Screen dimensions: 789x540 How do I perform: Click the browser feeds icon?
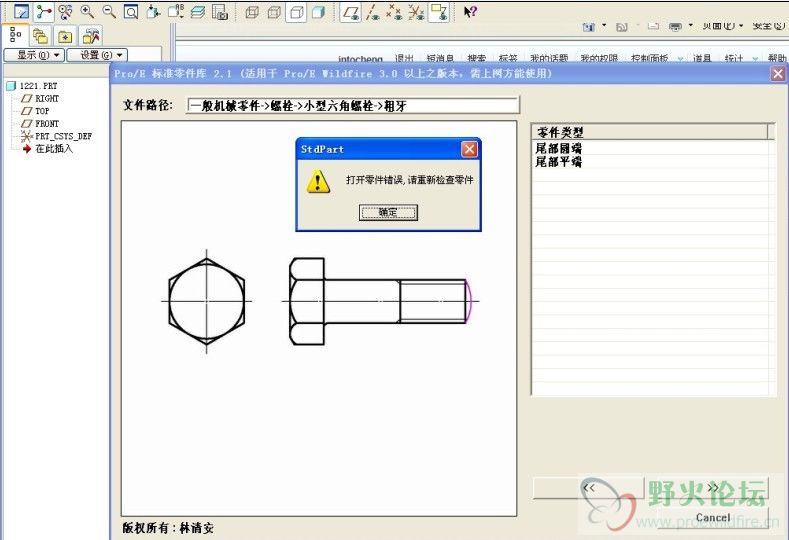pos(622,27)
